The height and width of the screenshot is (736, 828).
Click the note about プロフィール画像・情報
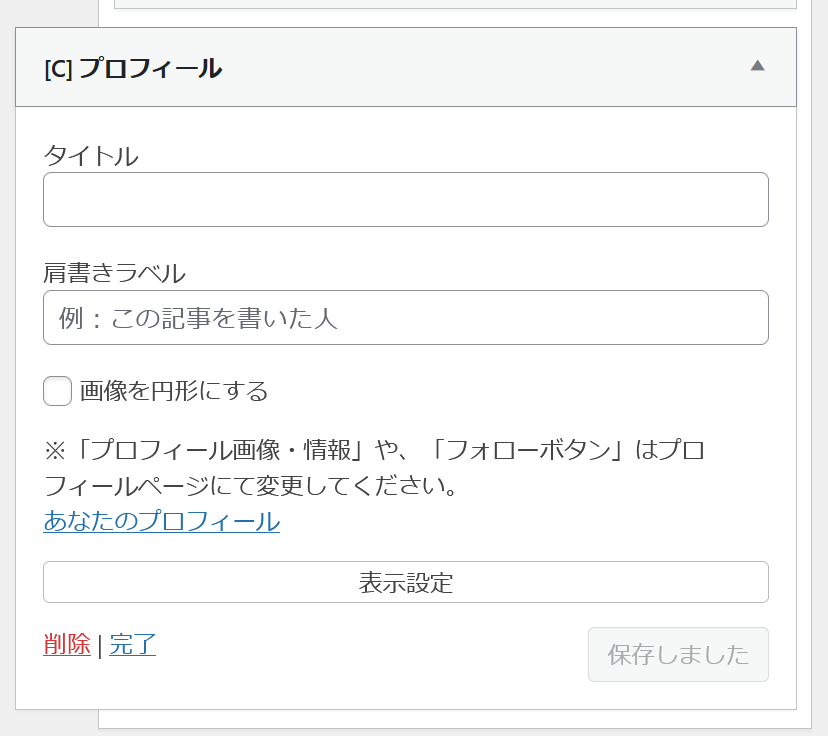(x=374, y=450)
